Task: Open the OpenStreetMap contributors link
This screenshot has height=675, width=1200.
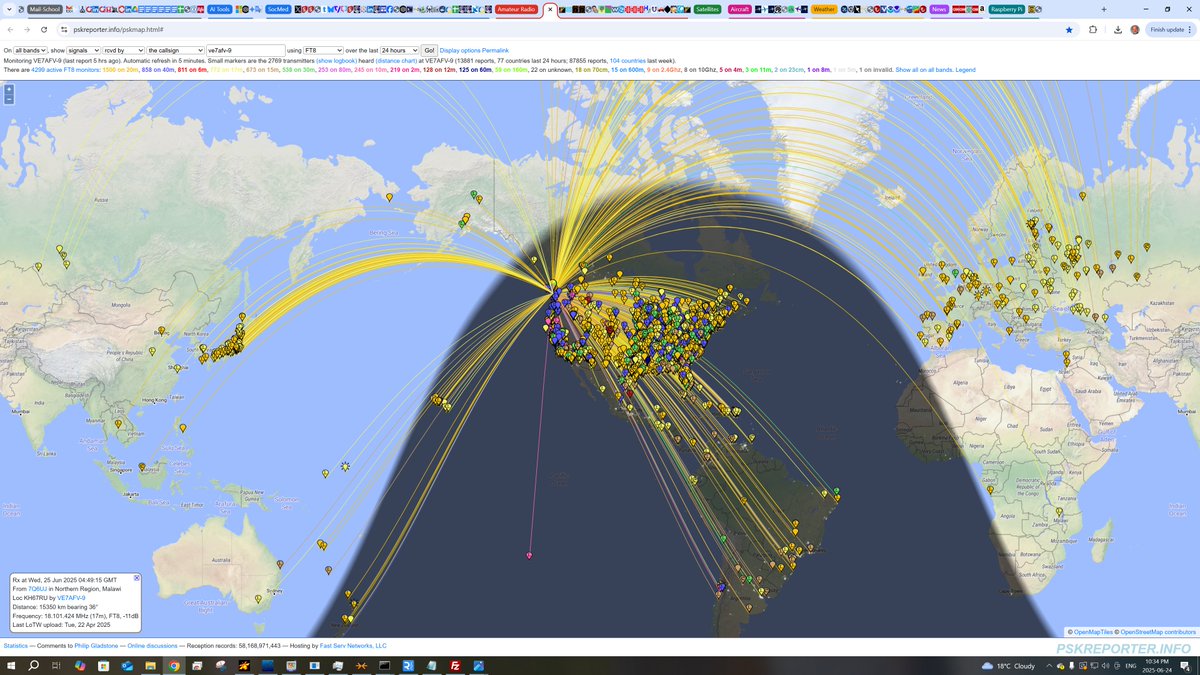Action: 1157,632
